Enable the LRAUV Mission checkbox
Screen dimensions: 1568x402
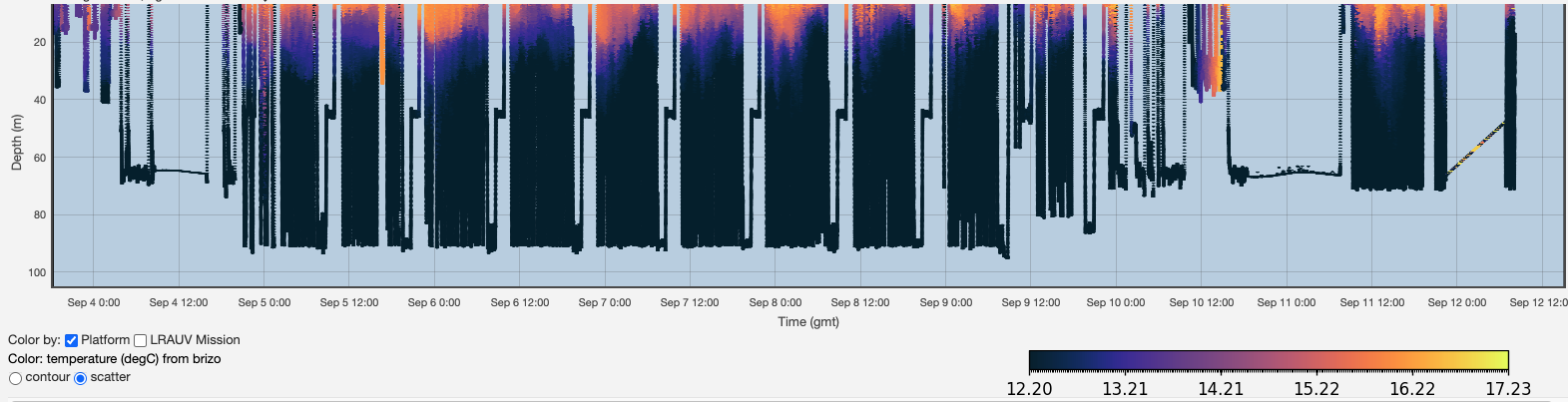(x=141, y=340)
